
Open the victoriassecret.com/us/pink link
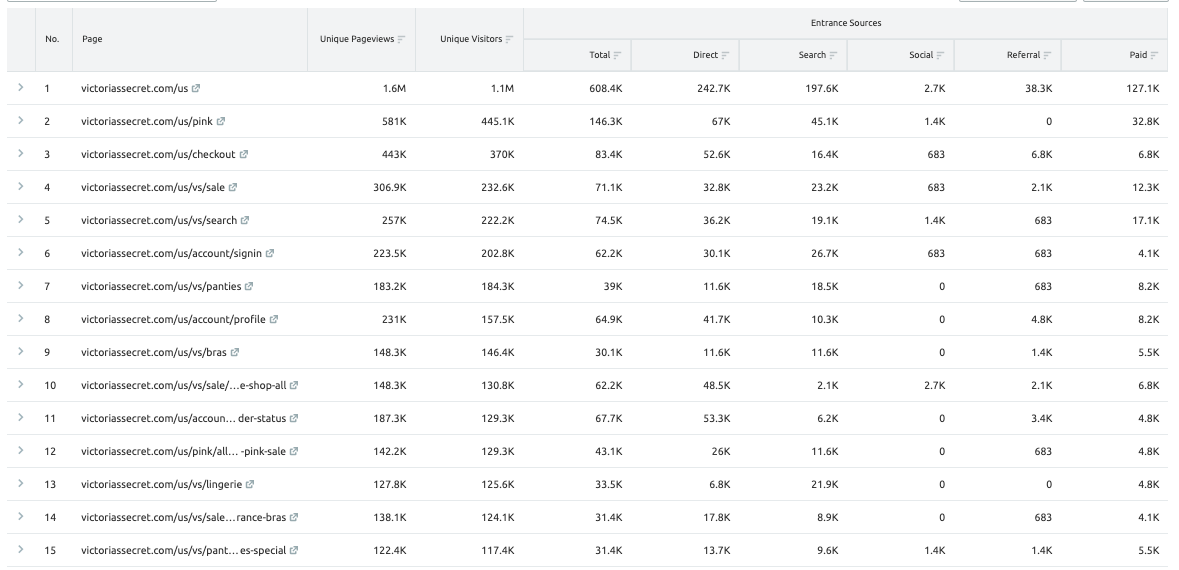pyautogui.click(x=147, y=121)
